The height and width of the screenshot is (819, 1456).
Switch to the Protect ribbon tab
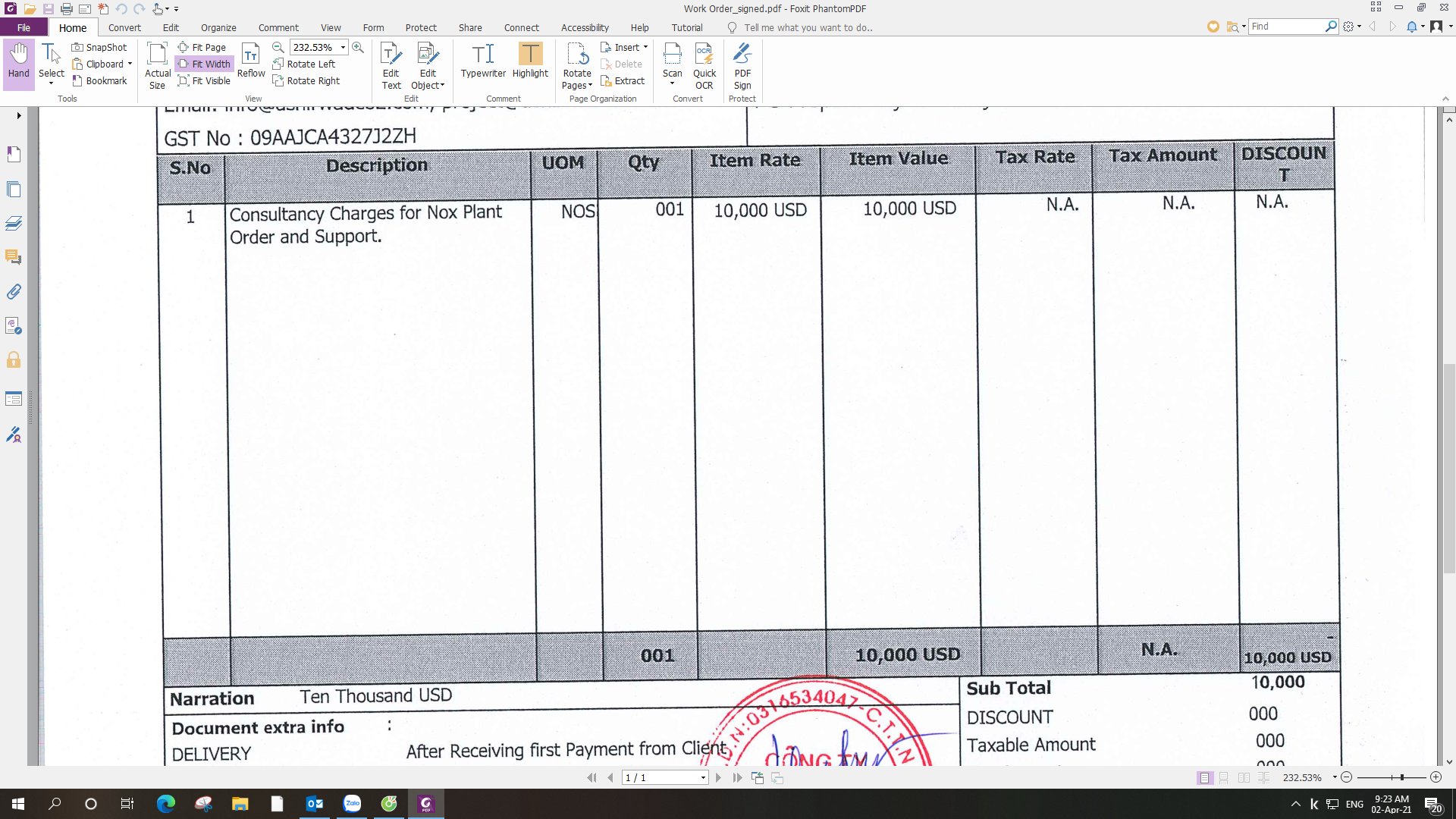[420, 27]
